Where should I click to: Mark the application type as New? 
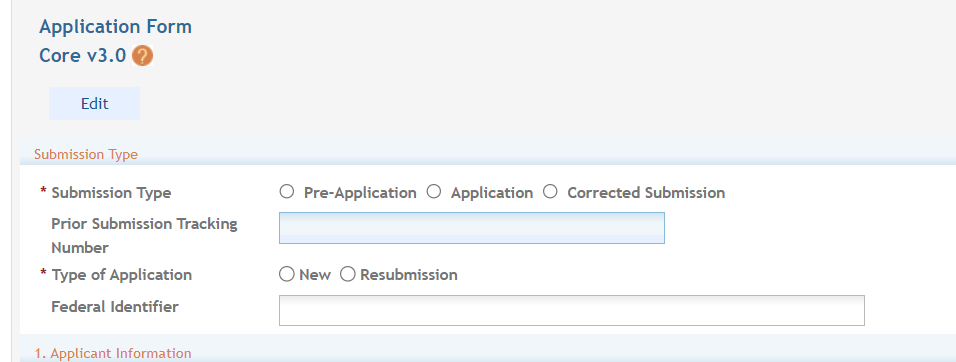(287, 274)
